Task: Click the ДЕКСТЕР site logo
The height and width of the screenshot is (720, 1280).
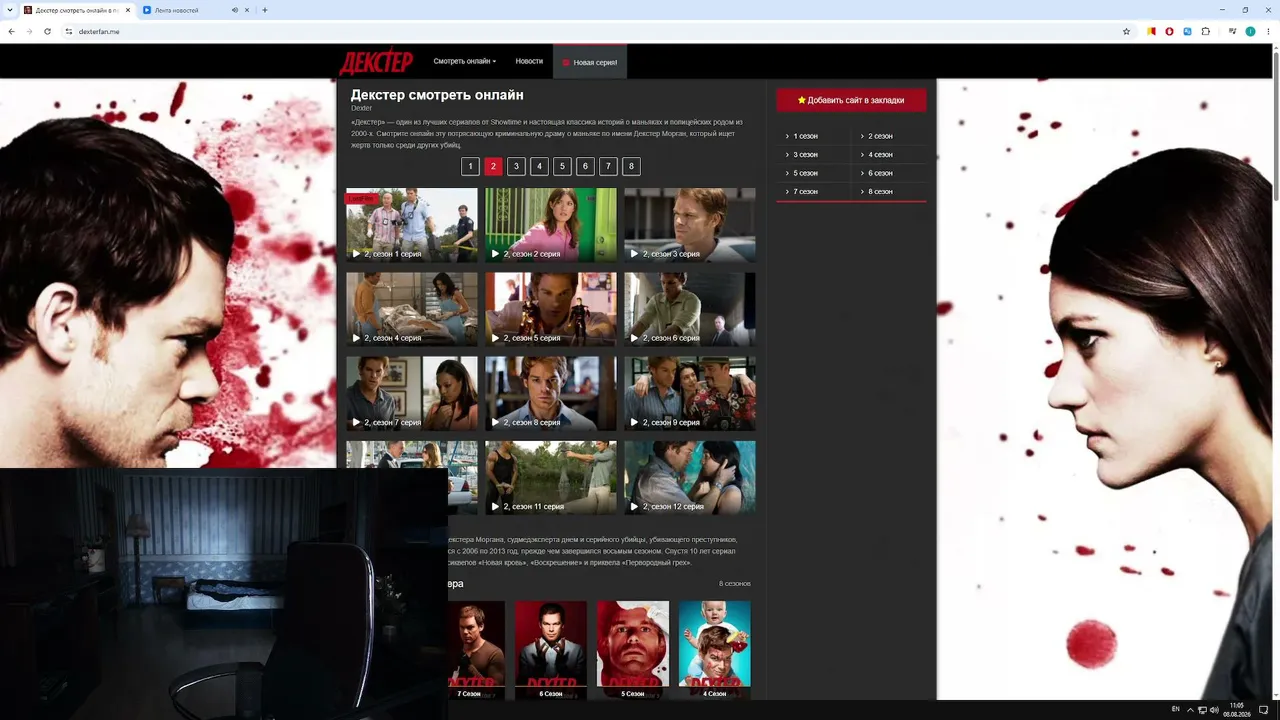Action: tap(376, 62)
